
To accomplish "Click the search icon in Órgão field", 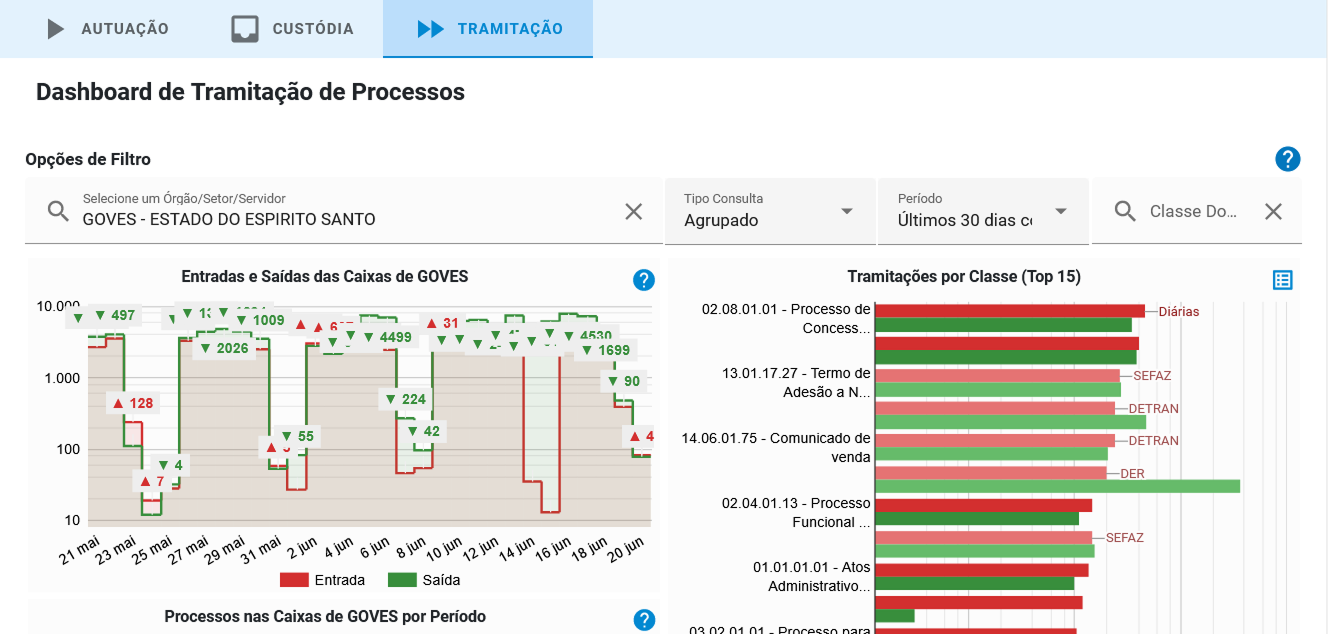I will click(59, 211).
